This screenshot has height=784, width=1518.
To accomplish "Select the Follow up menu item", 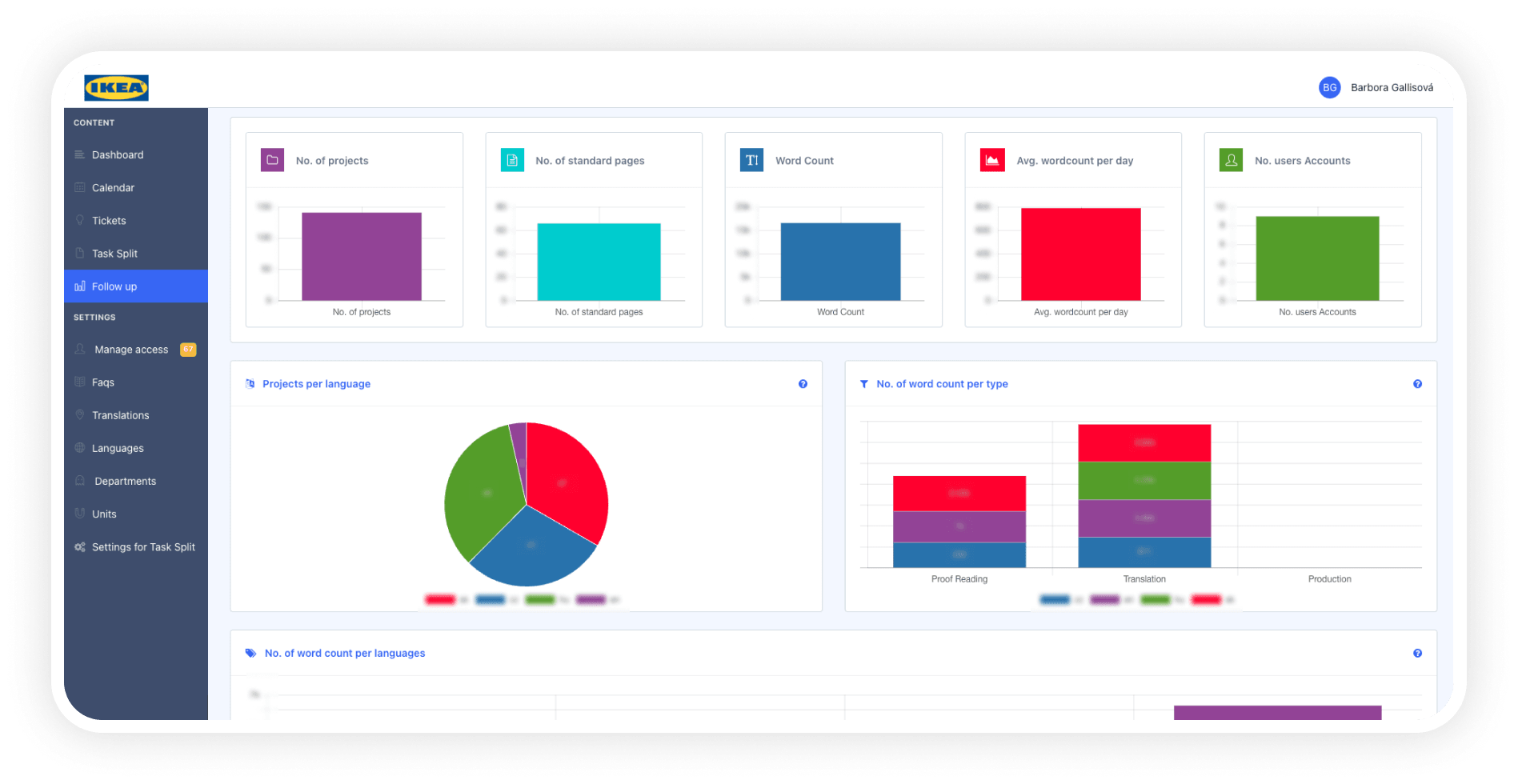I will (x=136, y=286).
